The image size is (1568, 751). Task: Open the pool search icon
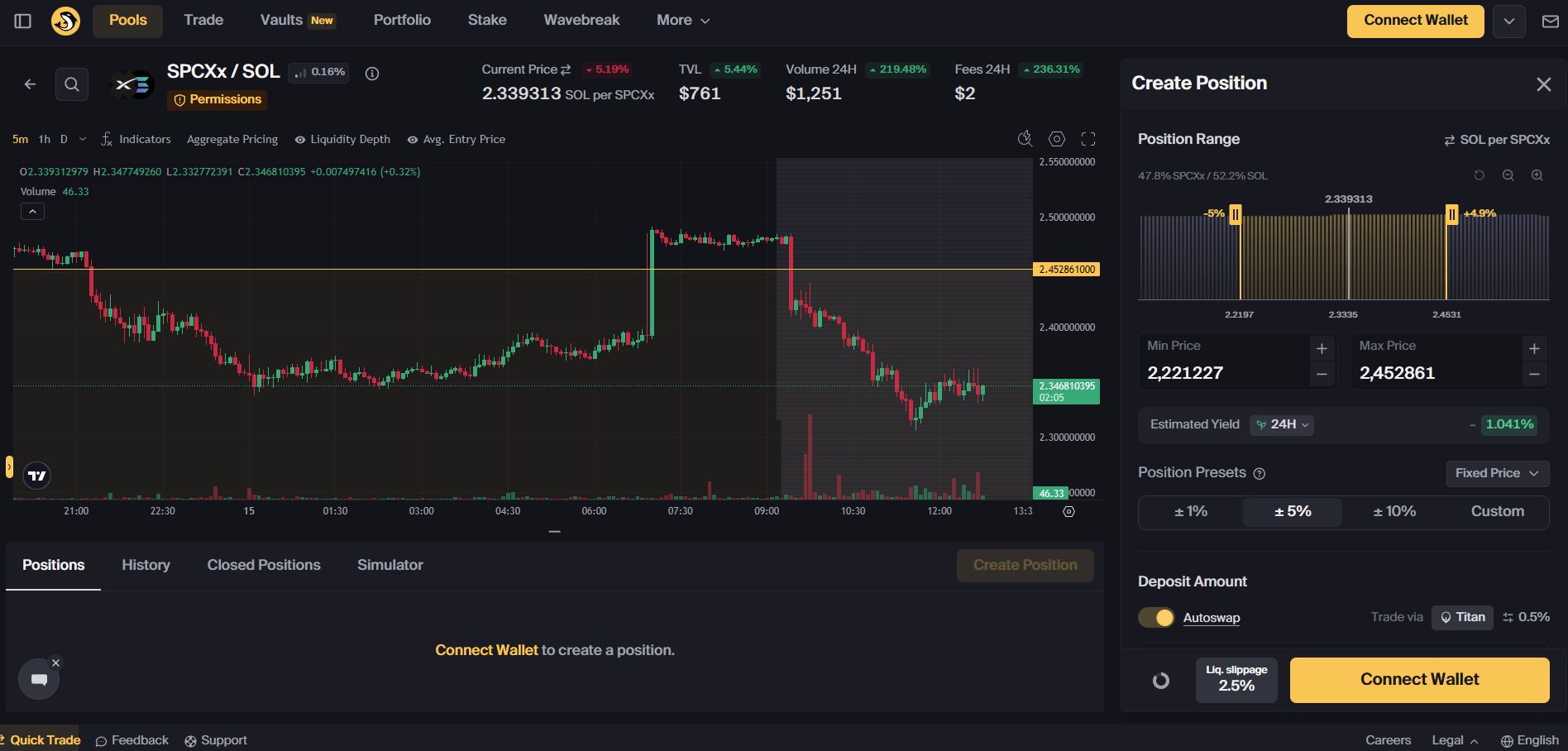72,84
